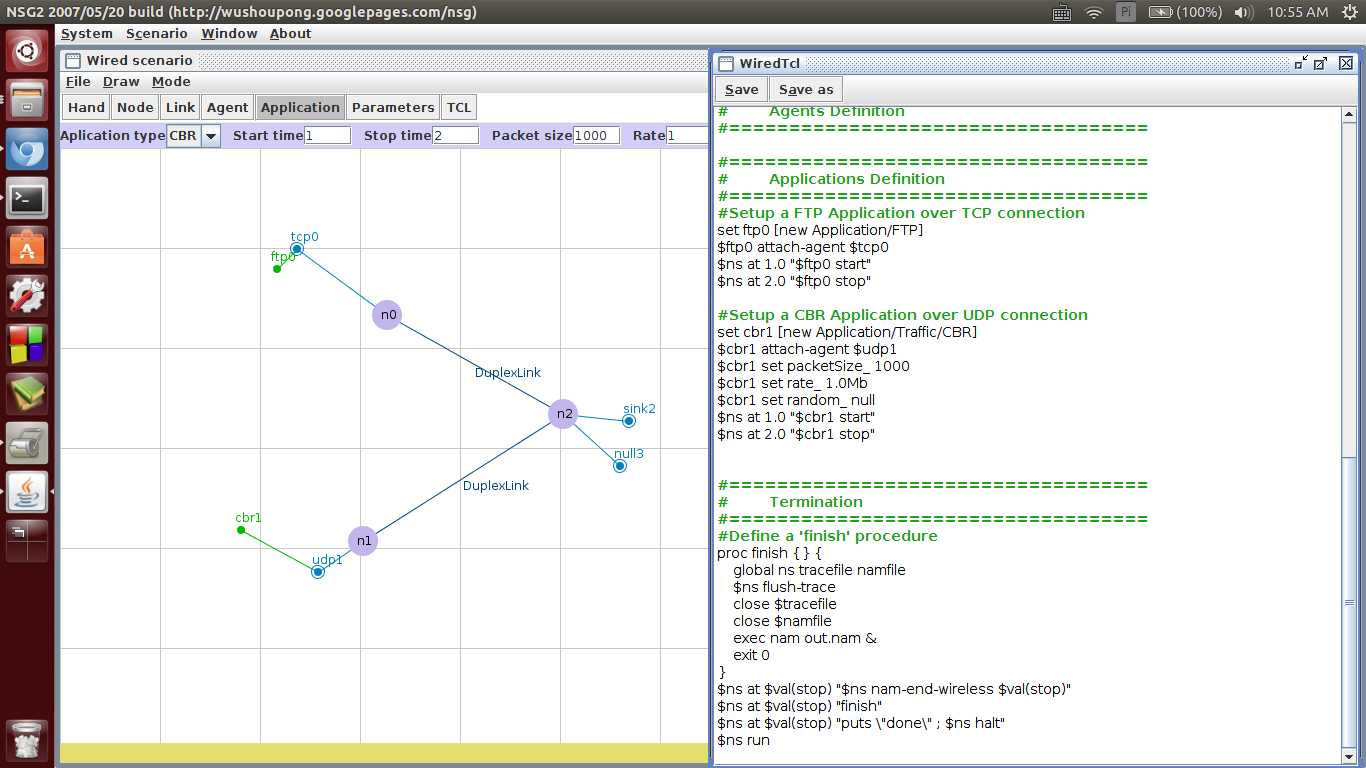Click the WiredTcl window maximize button
This screenshot has height=768, width=1366.
(1321, 63)
